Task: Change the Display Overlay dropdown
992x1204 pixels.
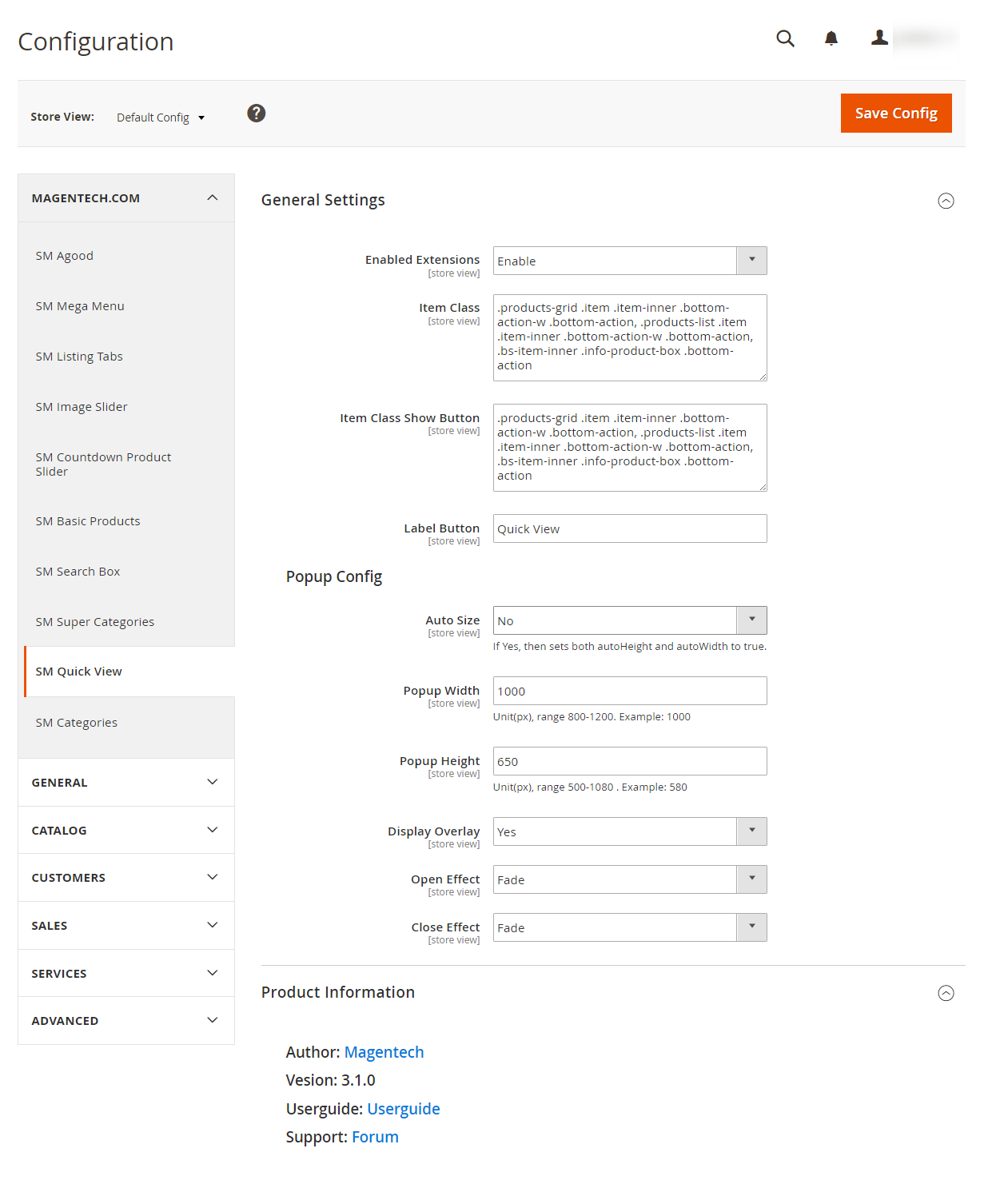Action: [629, 831]
